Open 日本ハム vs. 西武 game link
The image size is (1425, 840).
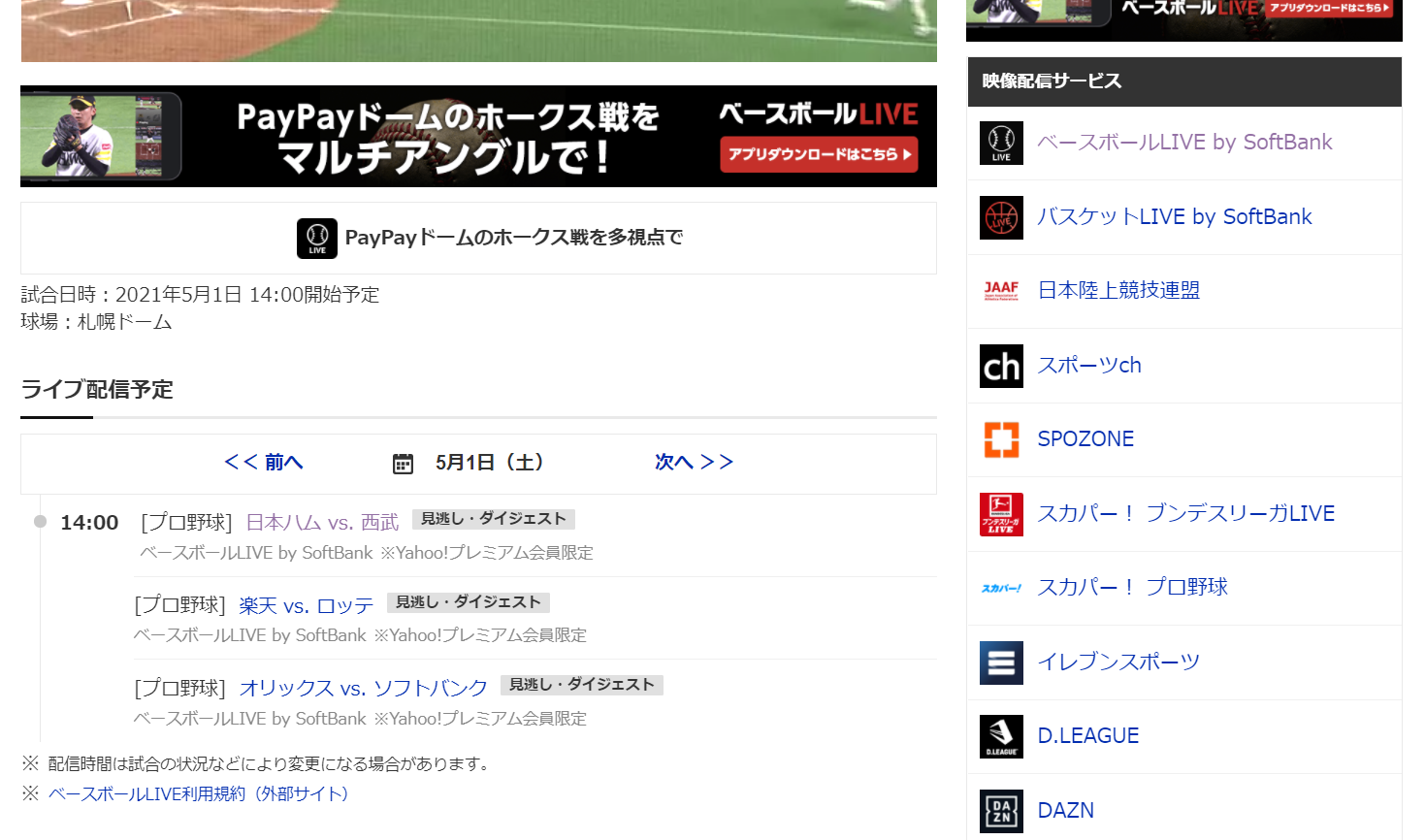[x=322, y=523]
